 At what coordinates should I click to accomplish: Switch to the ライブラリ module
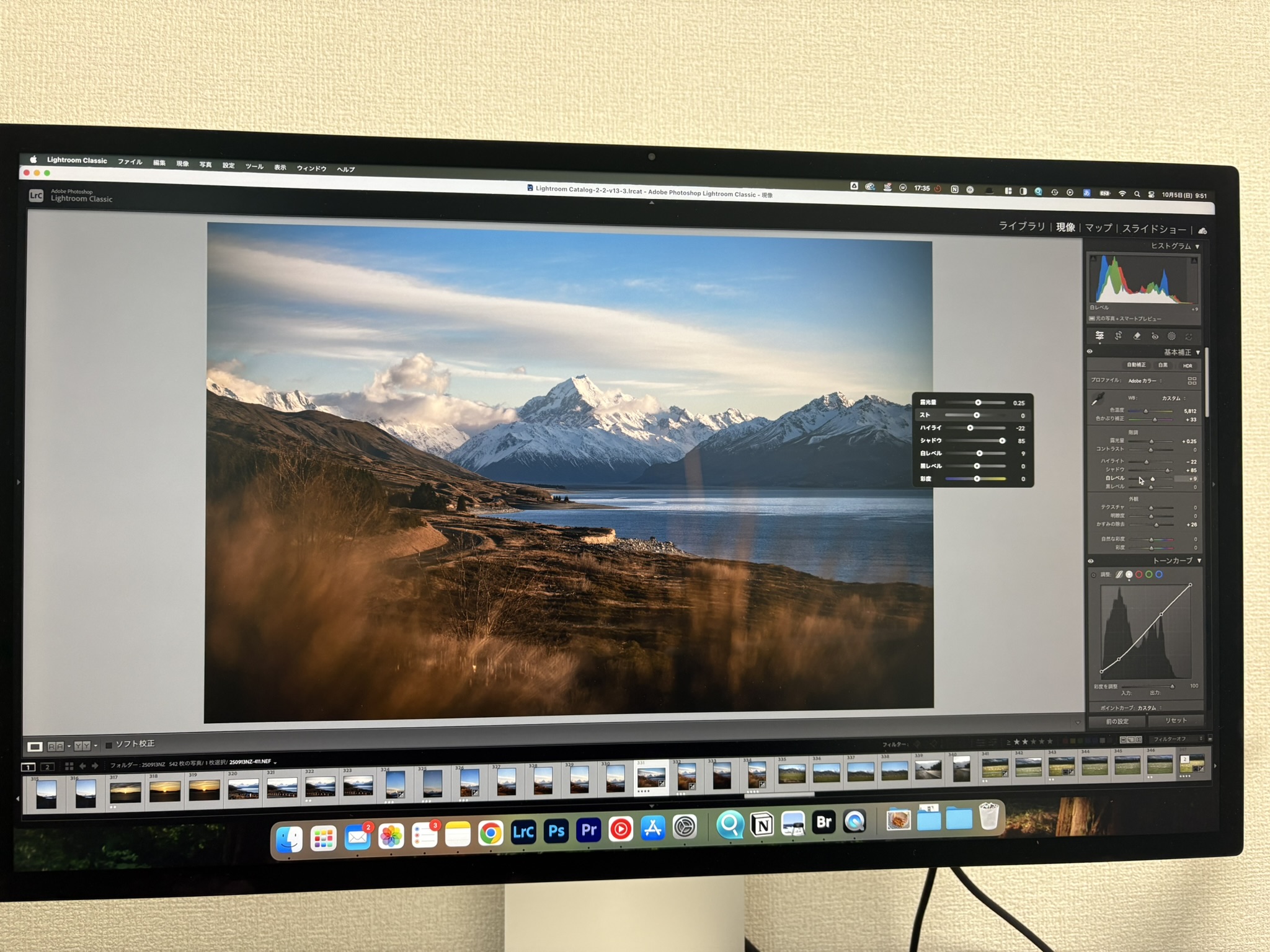click(1021, 226)
